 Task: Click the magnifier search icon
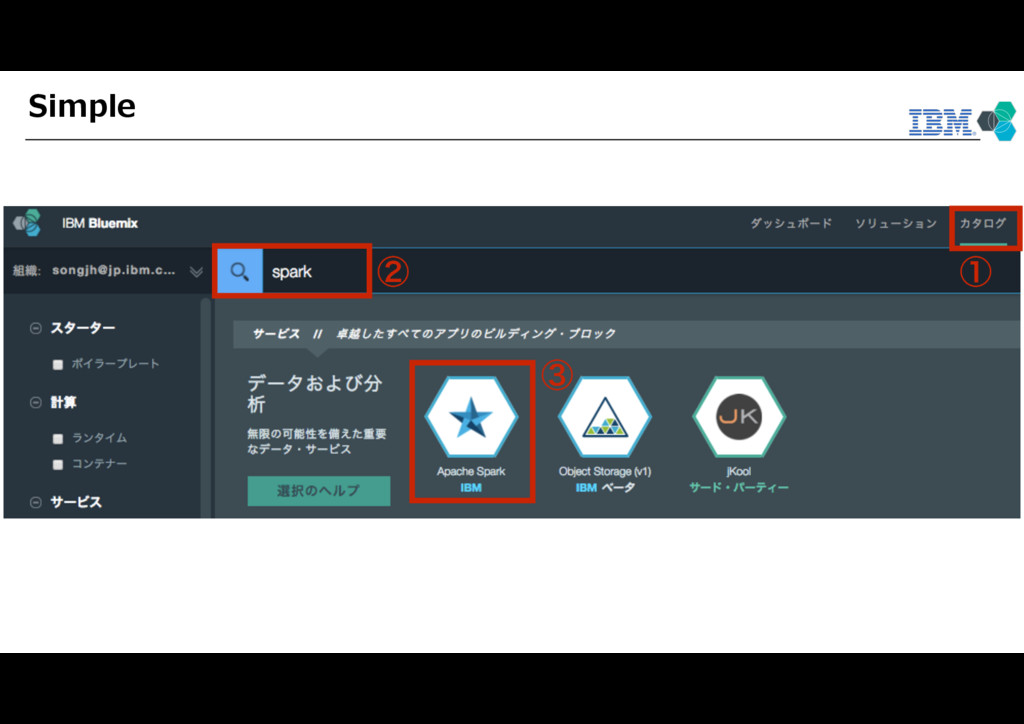(240, 271)
